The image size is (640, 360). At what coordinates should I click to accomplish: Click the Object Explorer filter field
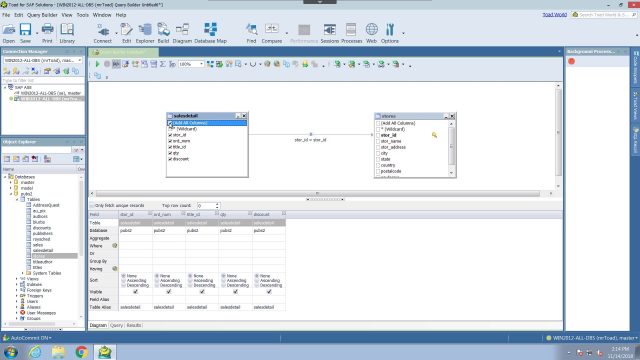pos(36,150)
